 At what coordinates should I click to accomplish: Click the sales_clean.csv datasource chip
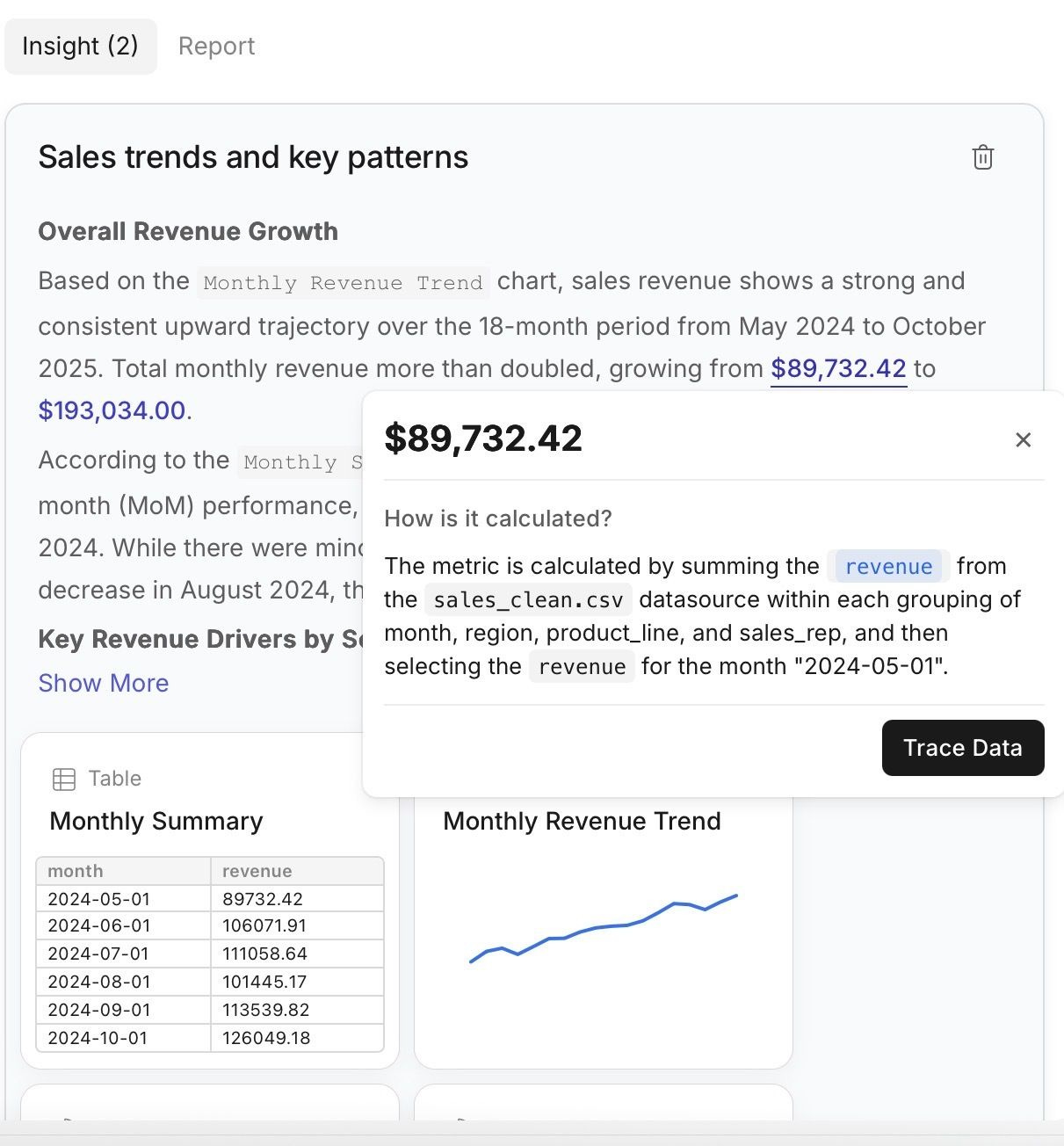529,600
